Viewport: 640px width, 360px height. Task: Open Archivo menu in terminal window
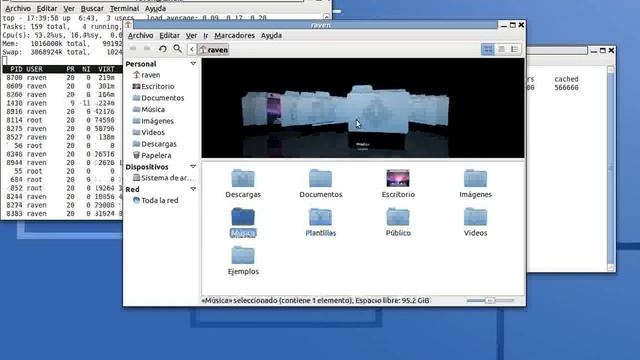18,8
